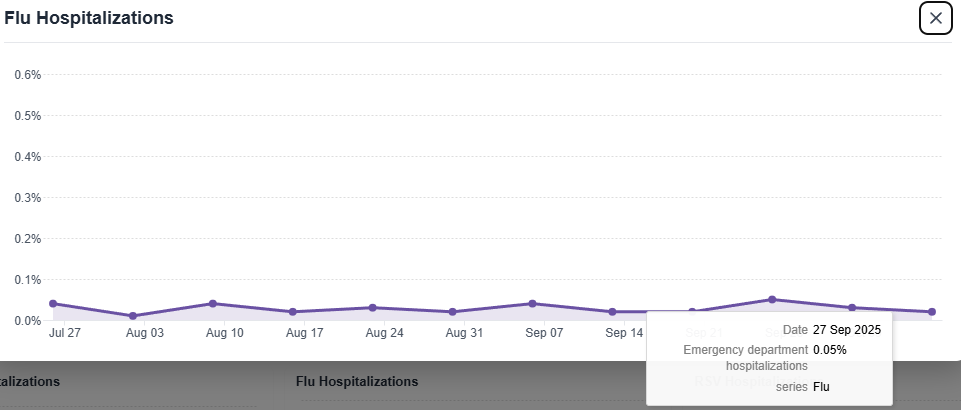Click the Flu Hospitalizations modal title

89,18
